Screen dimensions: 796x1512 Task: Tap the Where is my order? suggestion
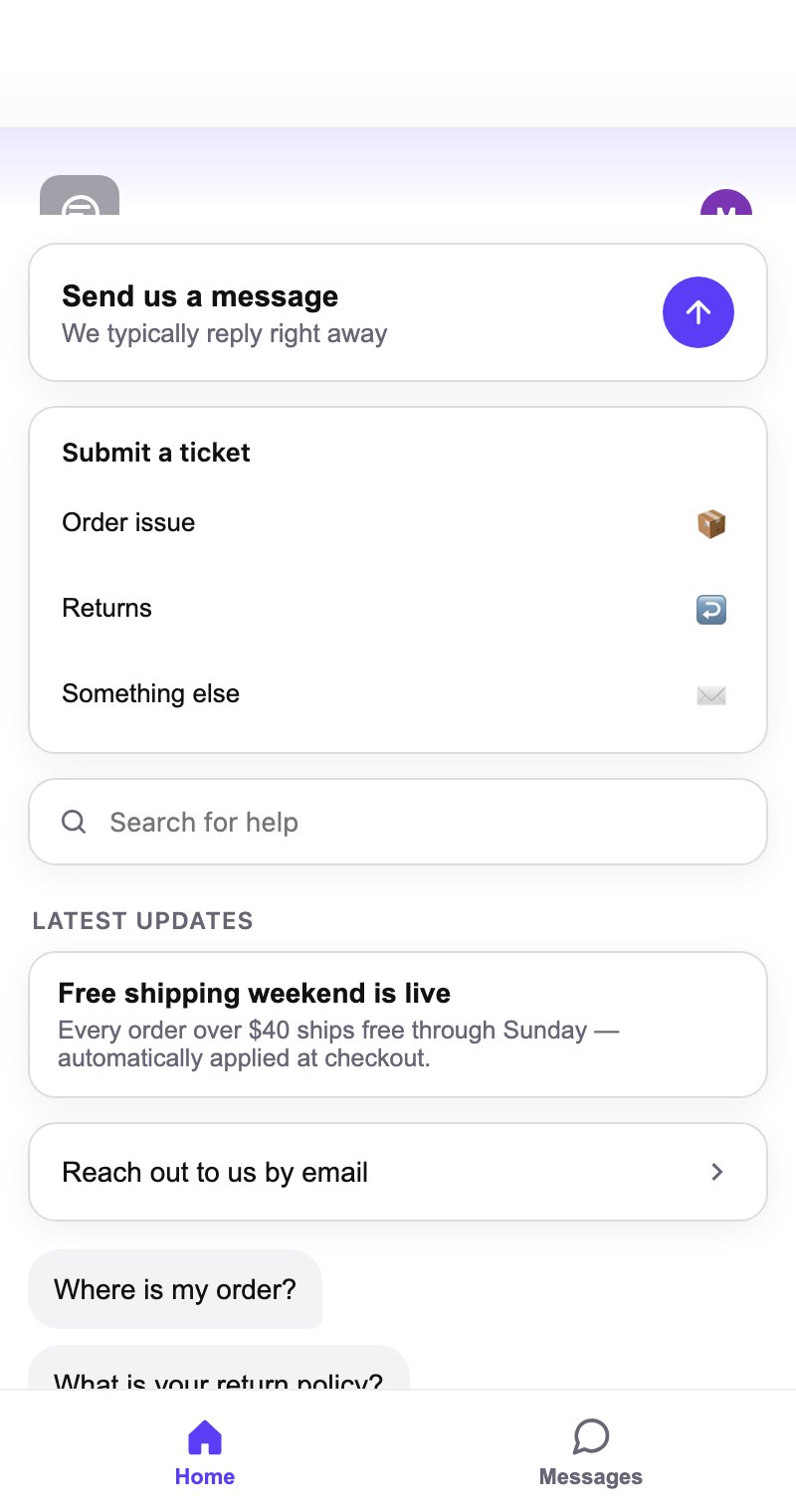(x=175, y=1289)
